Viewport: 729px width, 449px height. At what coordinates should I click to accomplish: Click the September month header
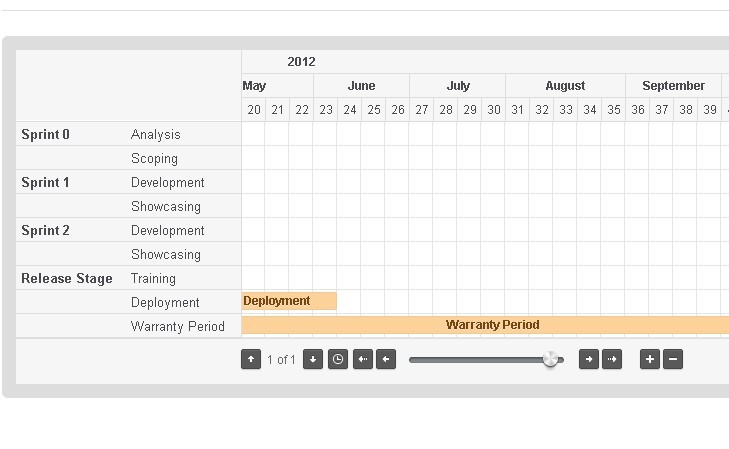[673, 86]
